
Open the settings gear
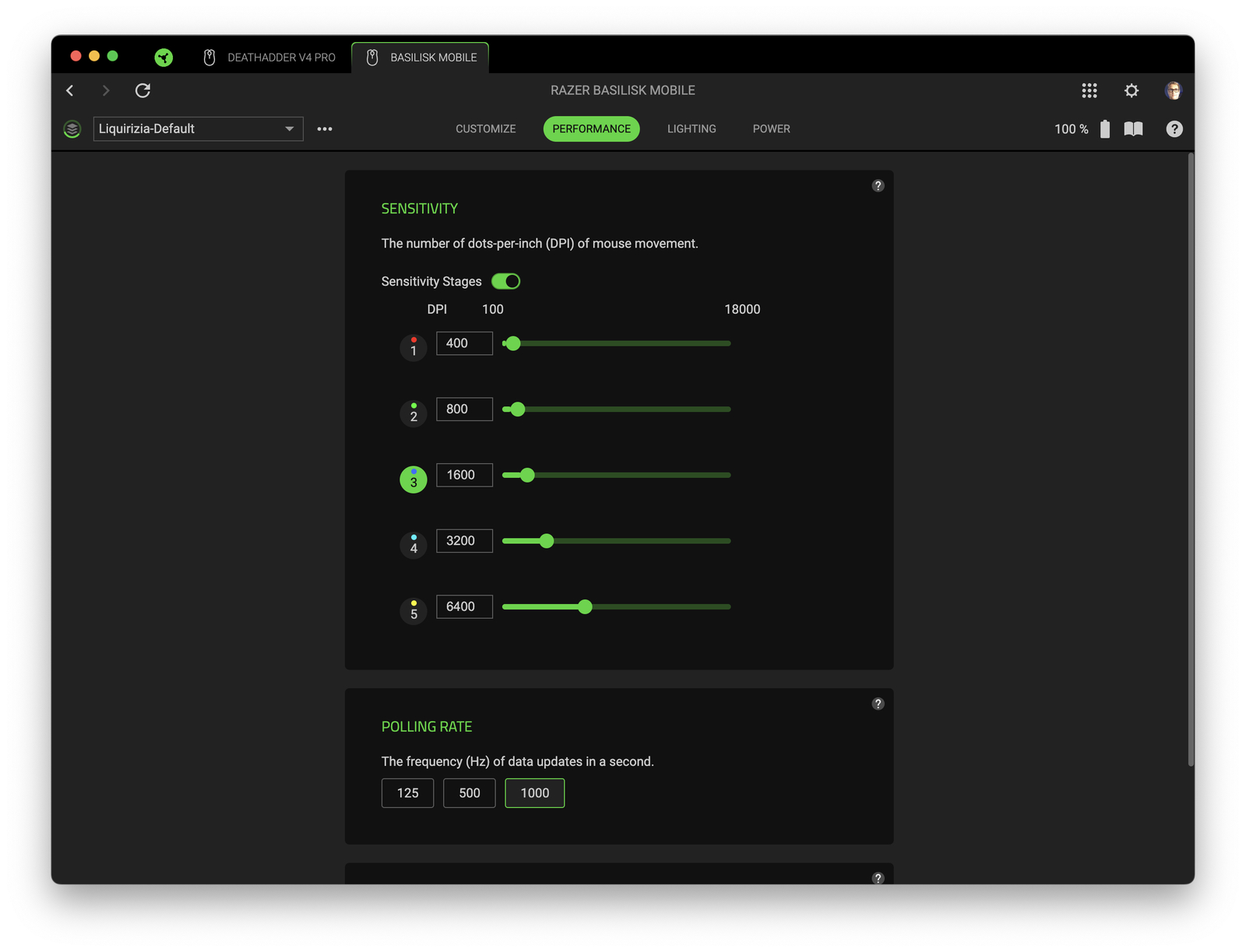coord(1132,90)
